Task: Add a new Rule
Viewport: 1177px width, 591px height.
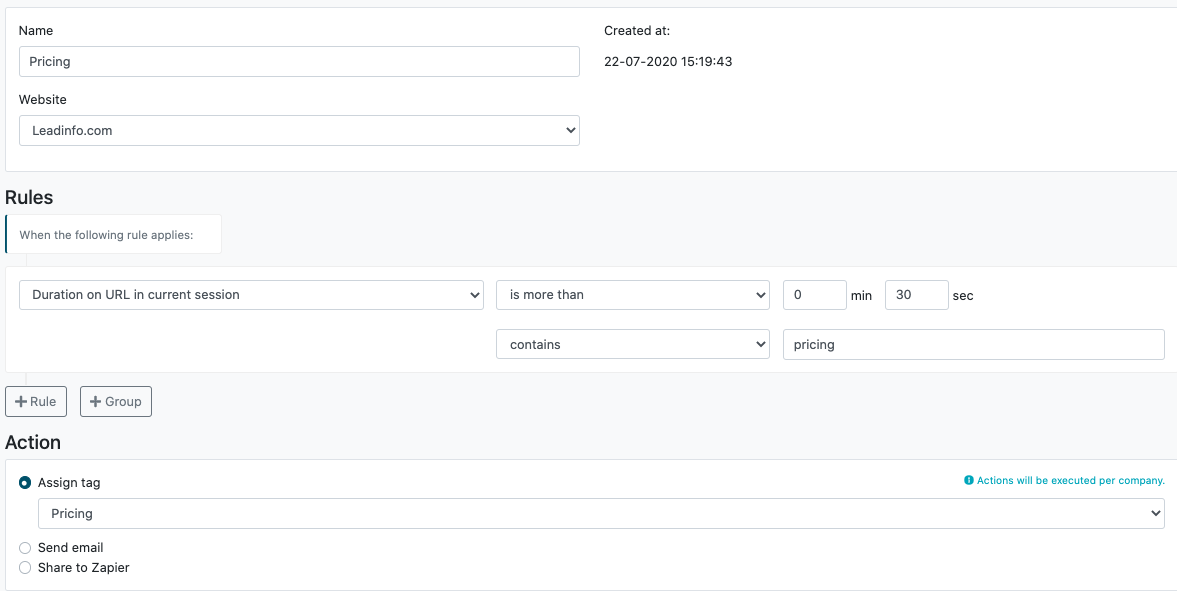Action: pyautogui.click(x=36, y=402)
